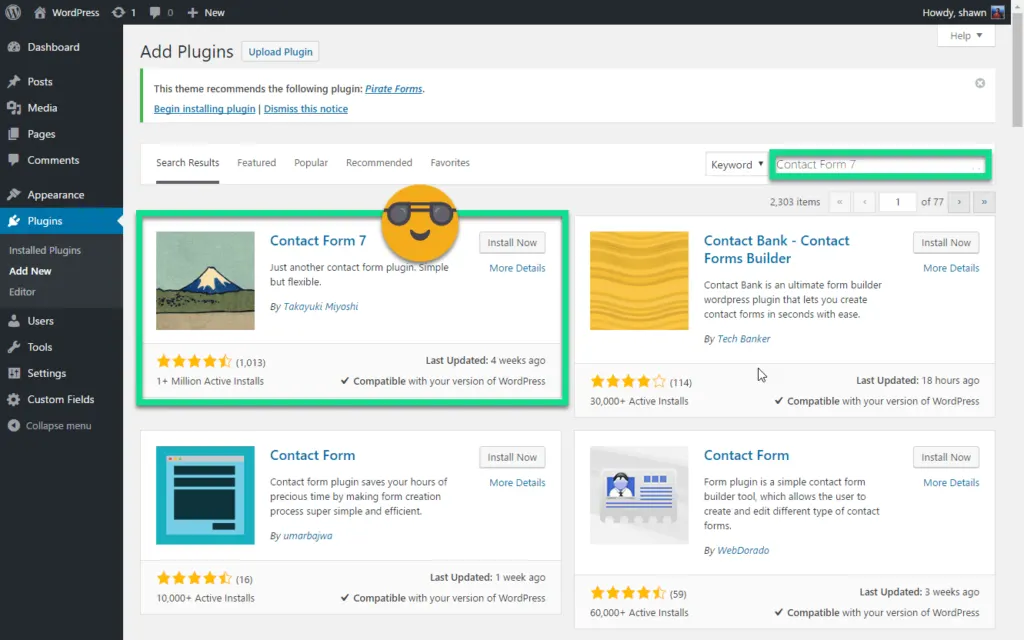This screenshot has height=640, width=1024.
Task: Click the Upload Plugin button
Action: [x=280, y=52]
